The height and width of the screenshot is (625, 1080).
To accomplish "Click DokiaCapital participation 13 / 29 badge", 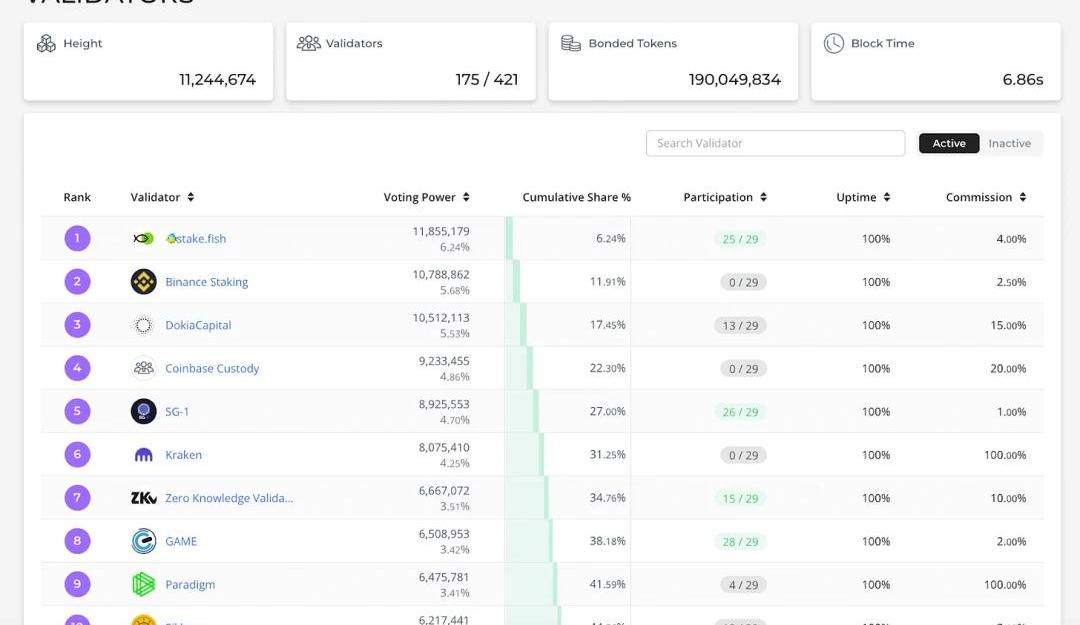I will click(740, 325).
